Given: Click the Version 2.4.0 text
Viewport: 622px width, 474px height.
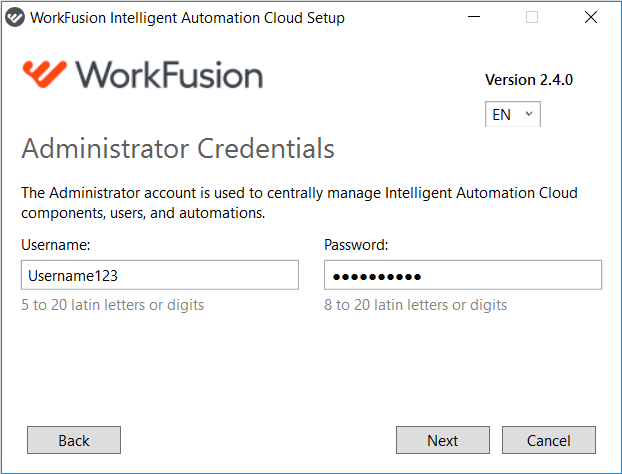Looking at the screenshot, I should point(529,80).
